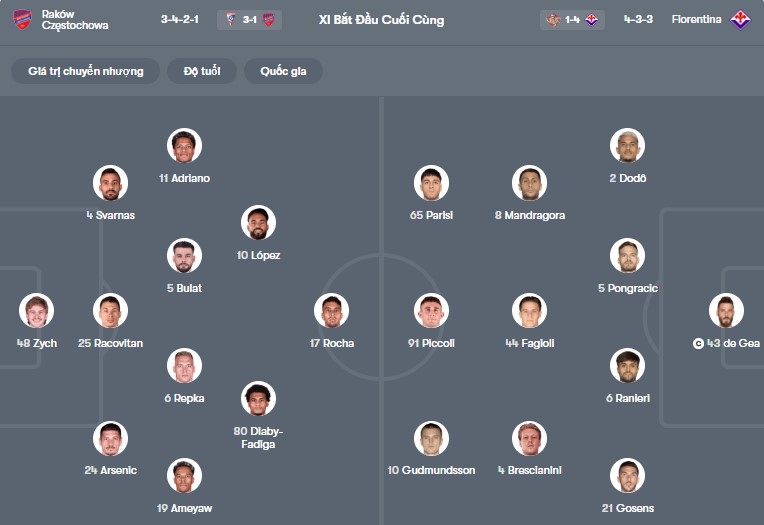
Task: Open the 1-4 previous match result
Action: click(572, 20)
